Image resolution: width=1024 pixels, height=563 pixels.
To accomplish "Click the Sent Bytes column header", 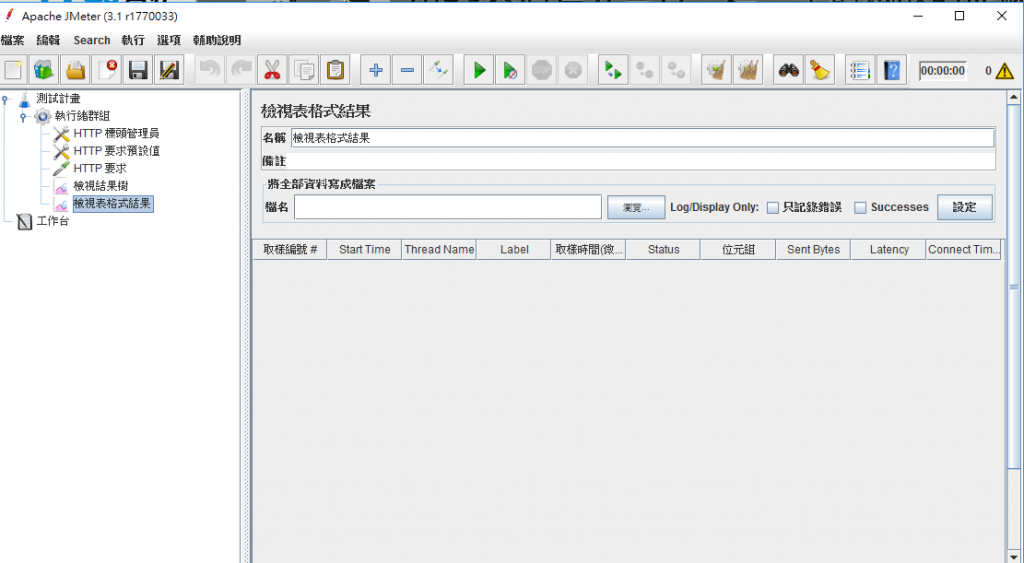I will click(x=813, y=249).
